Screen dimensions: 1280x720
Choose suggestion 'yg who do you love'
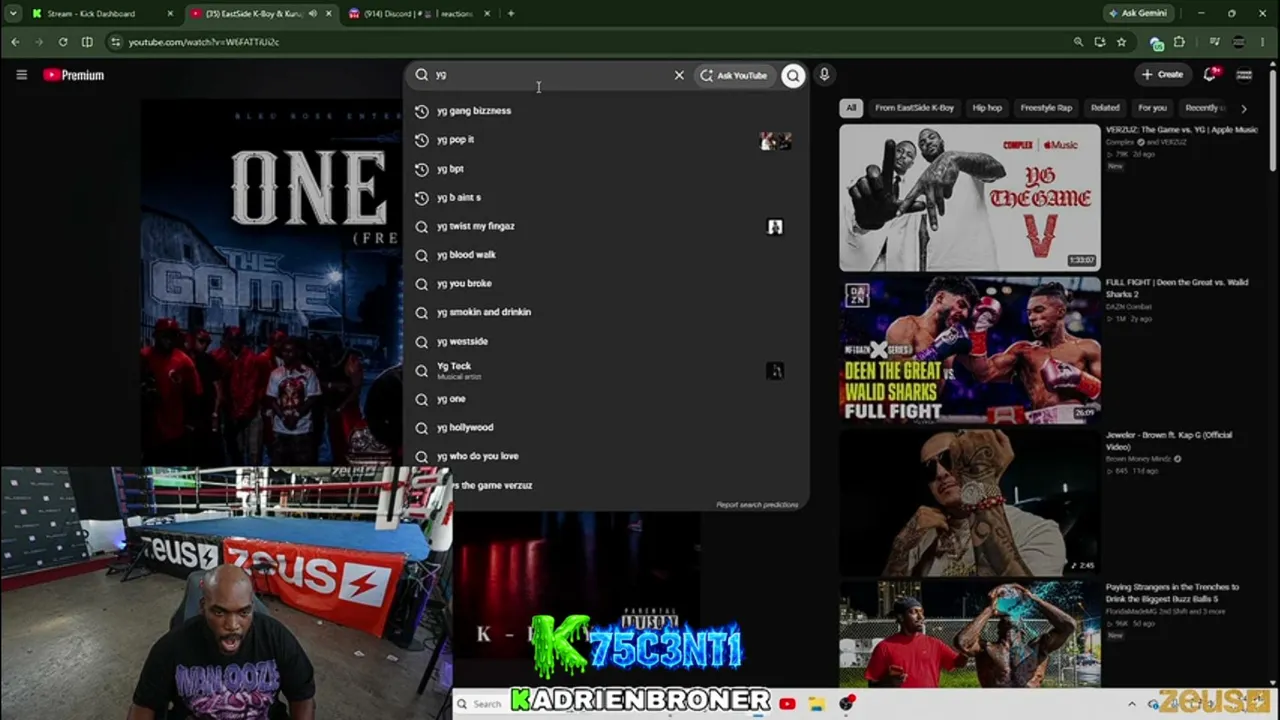pyautogui.click(x=606, y=456)
